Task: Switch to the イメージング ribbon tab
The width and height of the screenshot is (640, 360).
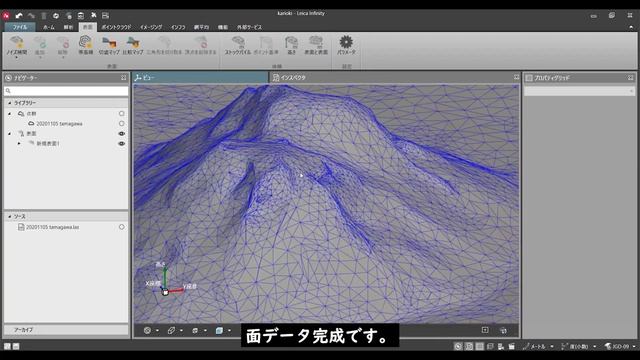Action: (x=151, y=27)
